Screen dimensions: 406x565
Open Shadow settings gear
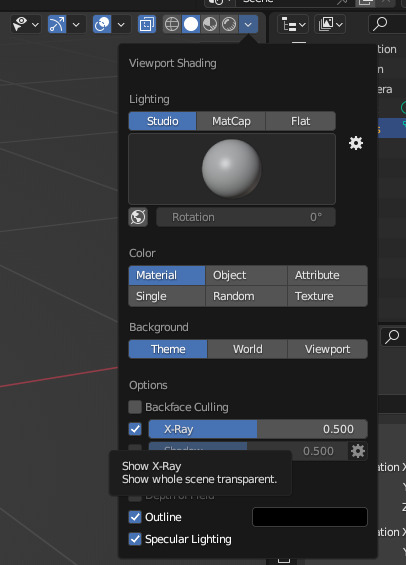(358, 451)
